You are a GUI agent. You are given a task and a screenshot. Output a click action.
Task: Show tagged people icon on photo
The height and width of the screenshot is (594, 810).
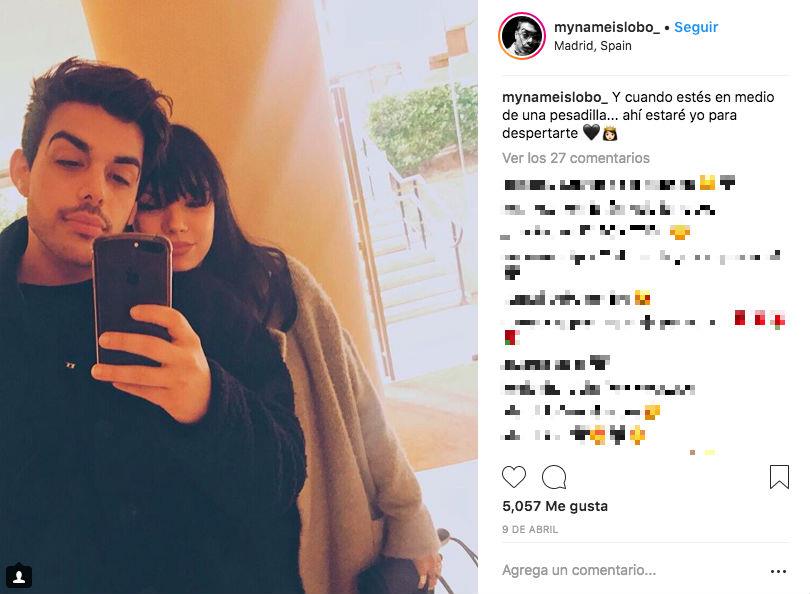point(19,576)
